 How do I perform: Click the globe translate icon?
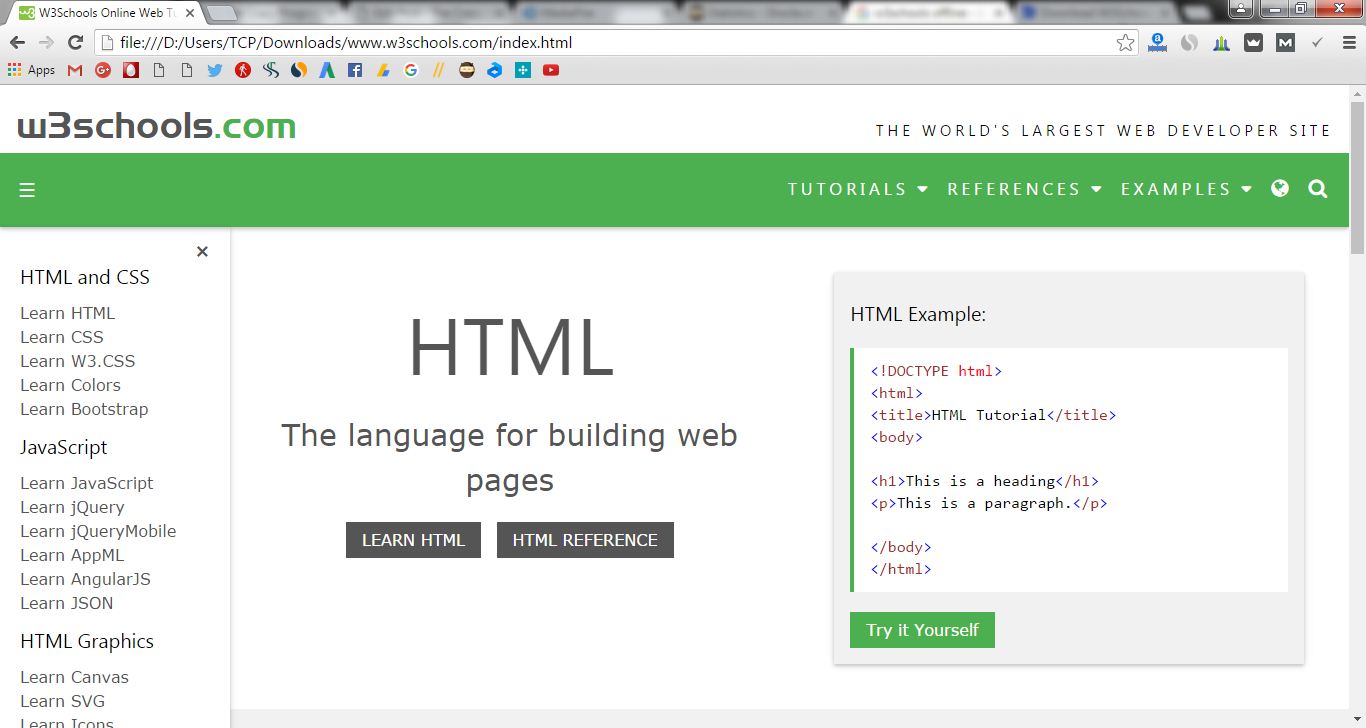tap(1280, 189)
